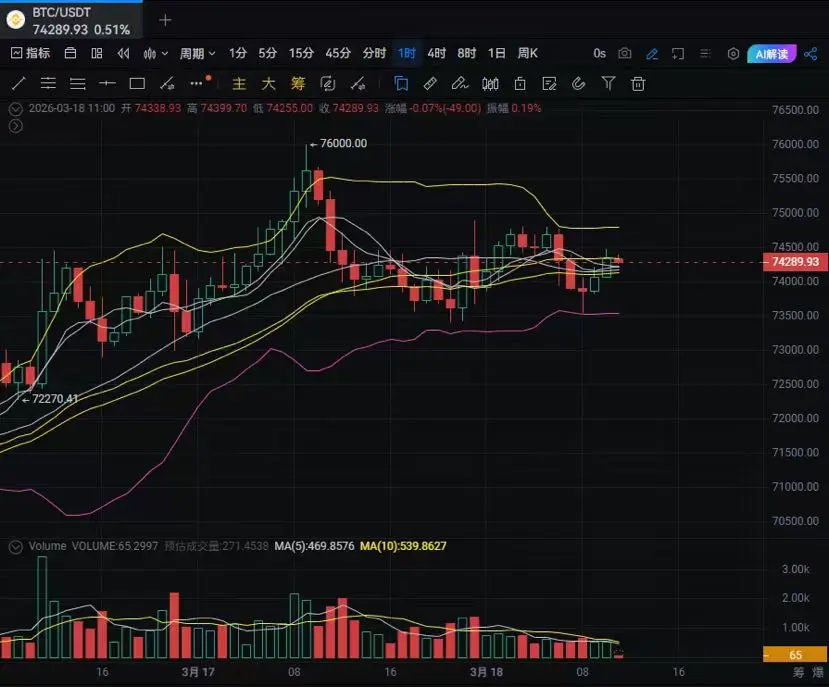Click the filter funnel icon

[609, 83]
